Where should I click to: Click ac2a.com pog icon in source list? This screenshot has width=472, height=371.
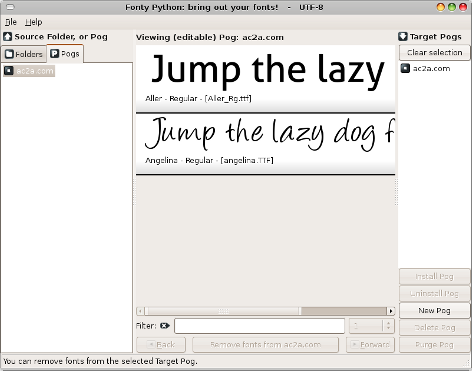9,71
